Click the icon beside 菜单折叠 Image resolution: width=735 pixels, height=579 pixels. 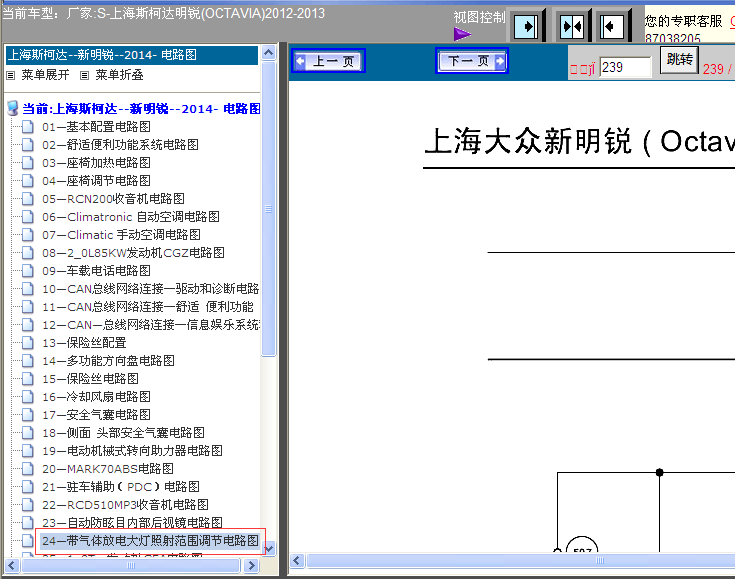[84, 75]
